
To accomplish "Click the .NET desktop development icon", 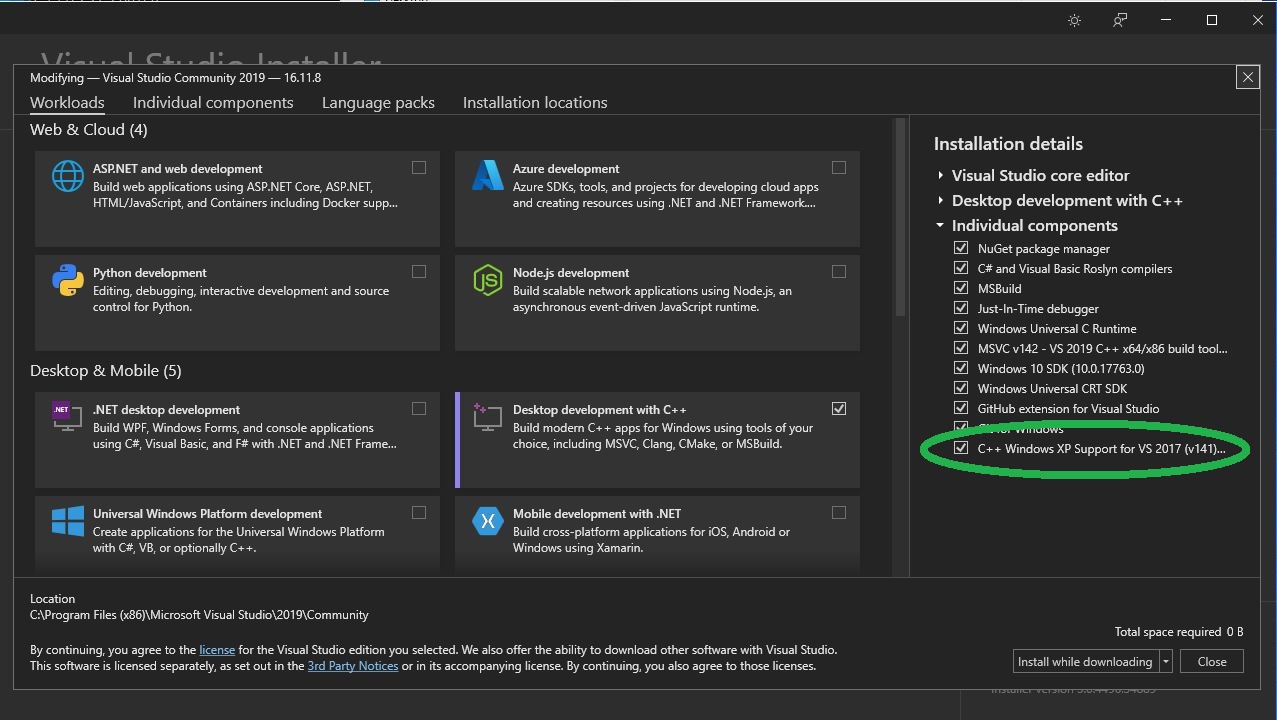I will pyautogui.click(x=66, y=416).
